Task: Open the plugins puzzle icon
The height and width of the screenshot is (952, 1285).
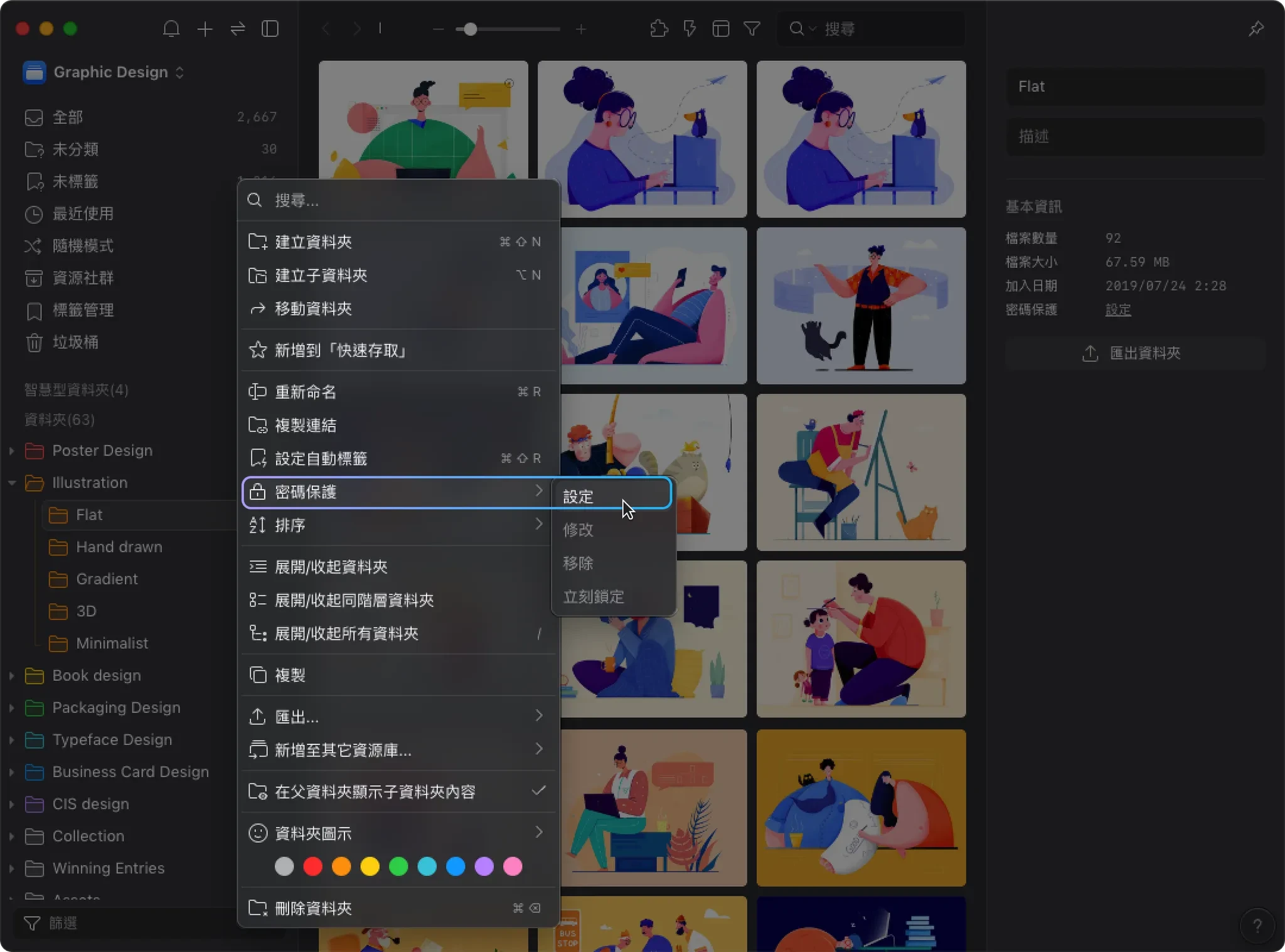Action: [659, 29]
